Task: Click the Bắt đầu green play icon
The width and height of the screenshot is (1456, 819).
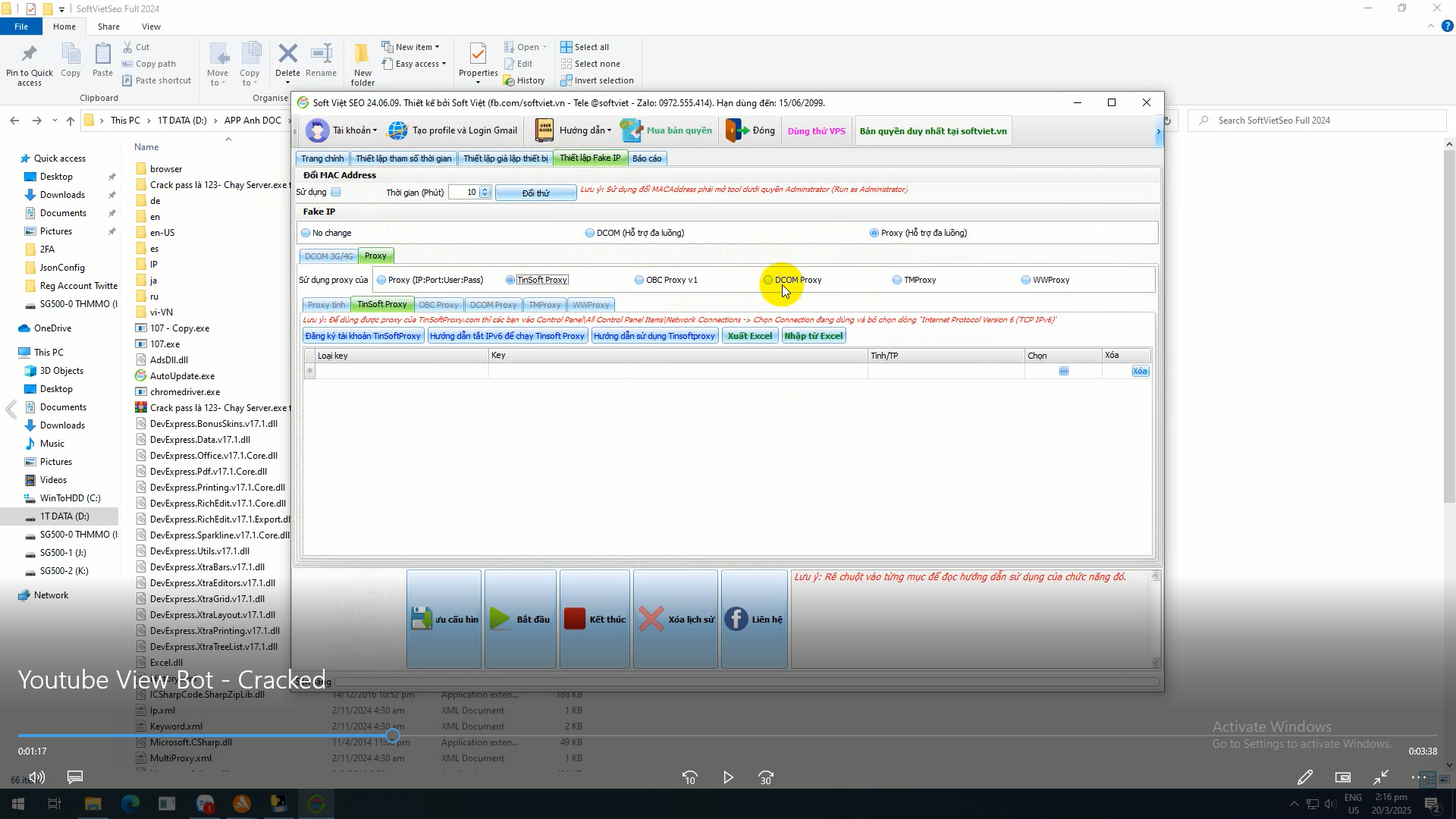Action: point(500,619)
